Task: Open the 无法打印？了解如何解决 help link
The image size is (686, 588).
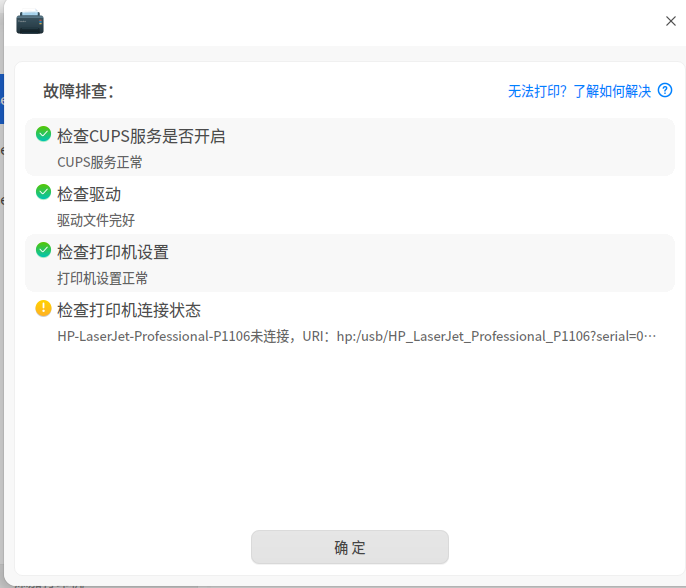Action: point(579,91)
